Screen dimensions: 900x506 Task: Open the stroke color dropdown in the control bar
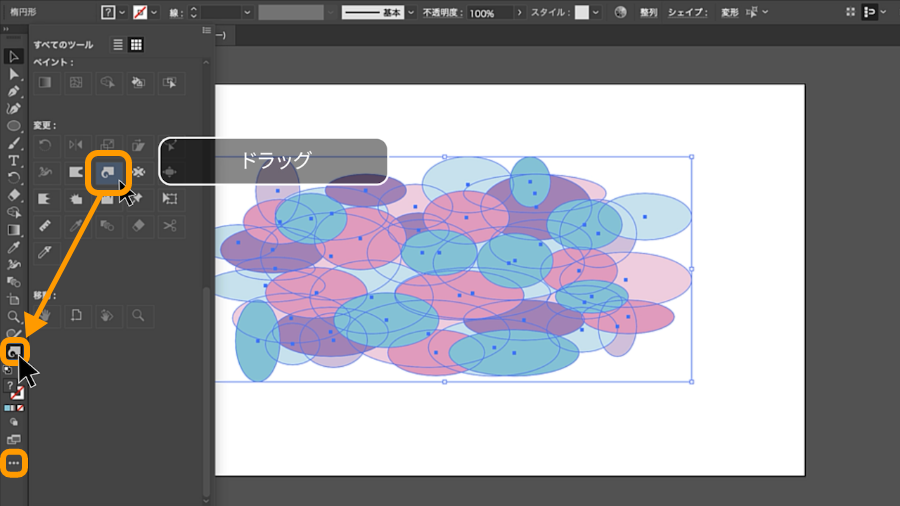[x=154, y=12]
